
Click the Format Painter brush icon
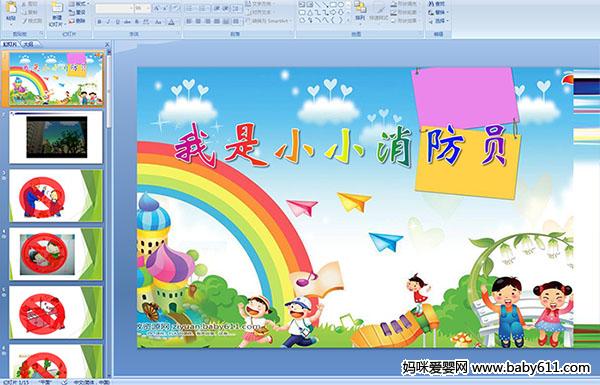(32, 21)
